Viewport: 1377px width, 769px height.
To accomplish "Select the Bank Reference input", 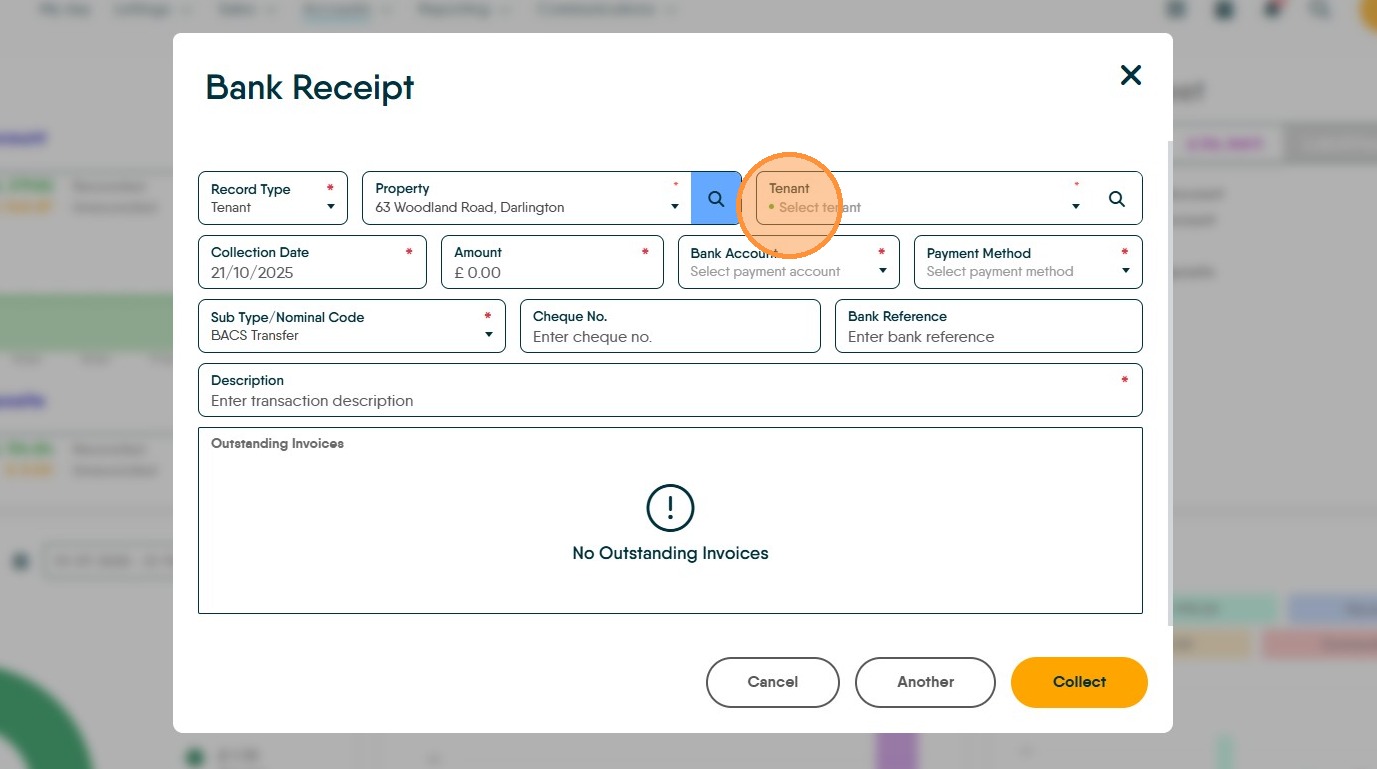I will point(988,326).
